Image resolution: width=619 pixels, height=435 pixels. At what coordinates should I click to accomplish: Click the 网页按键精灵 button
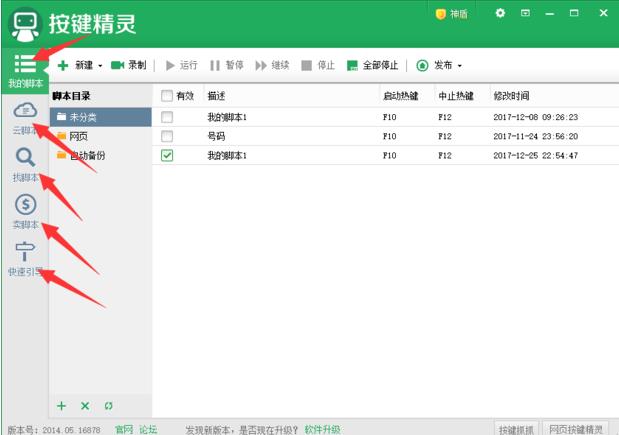tap(576, 429)
